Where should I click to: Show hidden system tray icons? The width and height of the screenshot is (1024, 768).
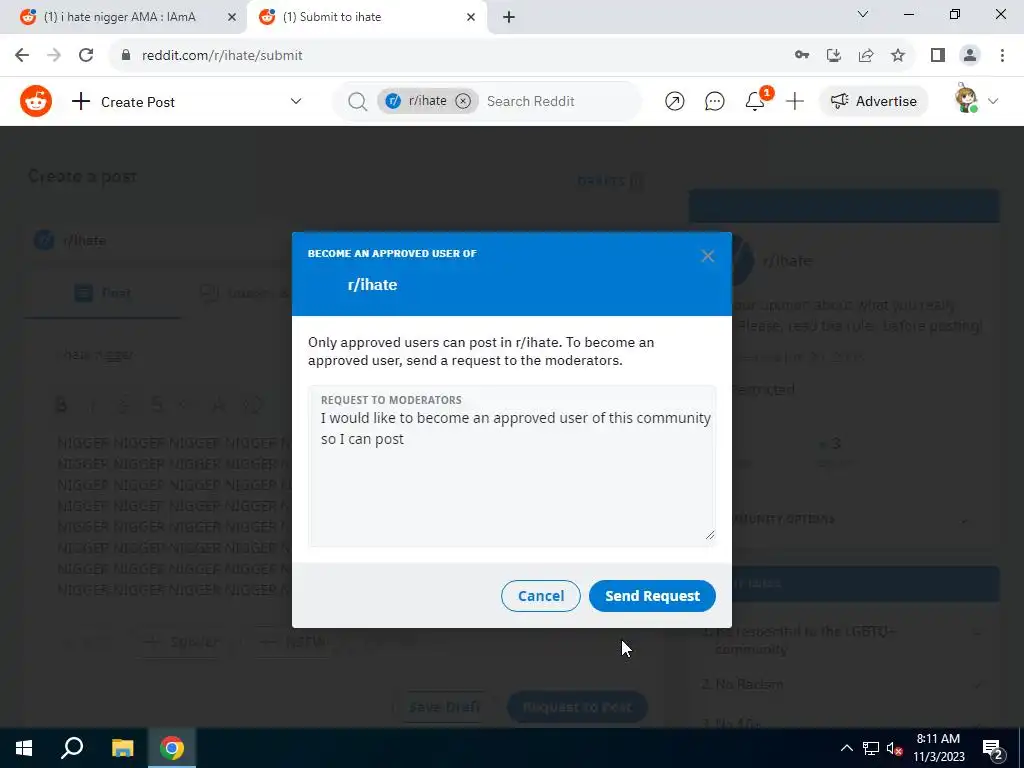coord(846,748)
